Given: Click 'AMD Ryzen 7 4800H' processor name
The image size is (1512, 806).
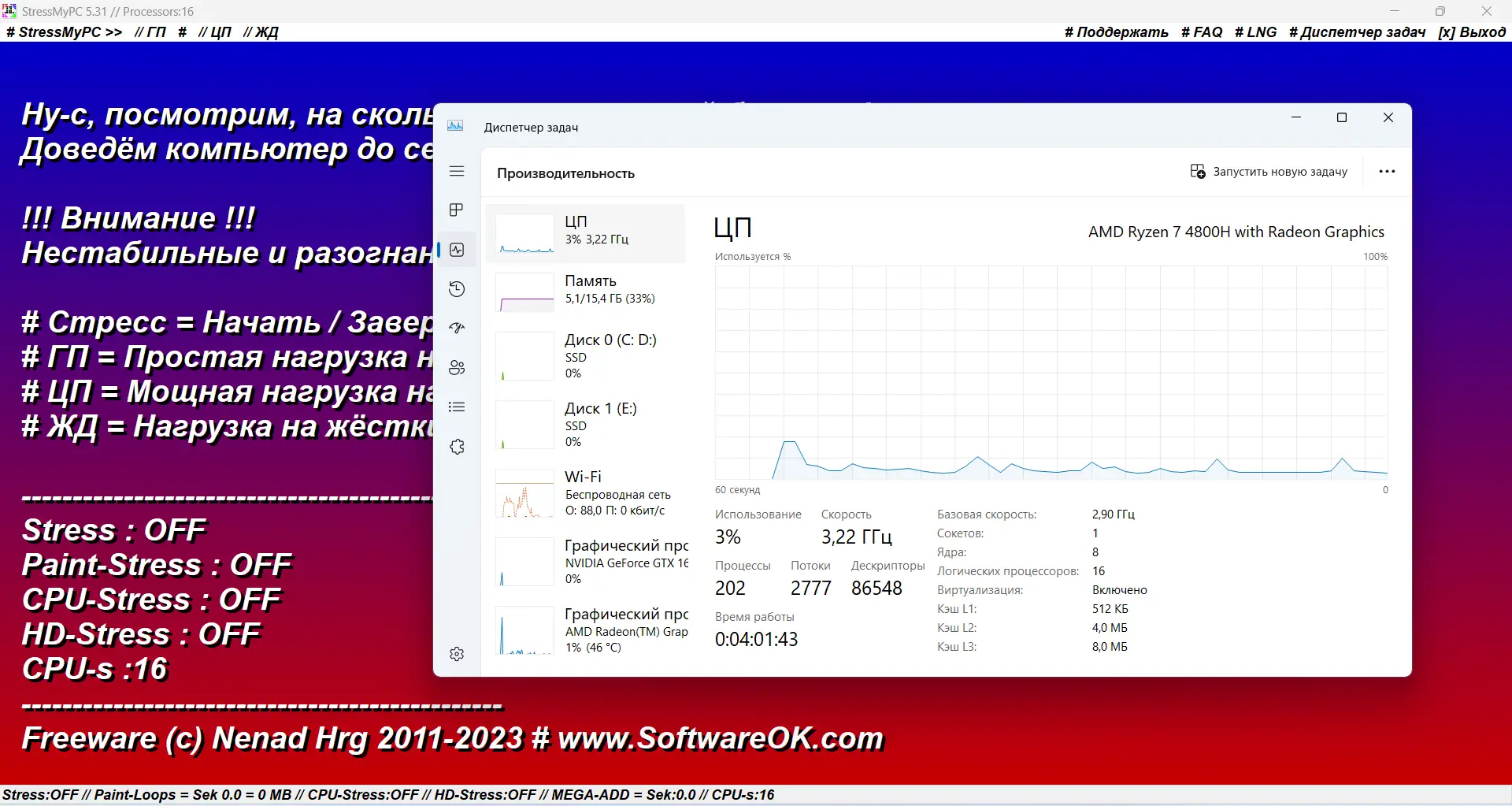Looking at the screenshot, I should [1236, 232].
